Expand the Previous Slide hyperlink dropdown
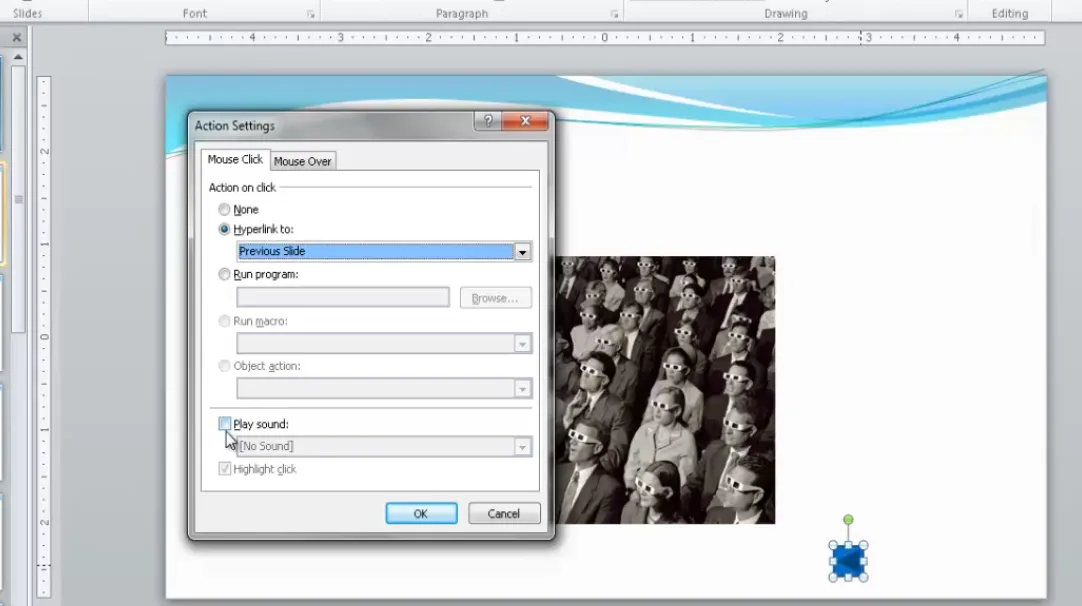 tap(522, 252)
